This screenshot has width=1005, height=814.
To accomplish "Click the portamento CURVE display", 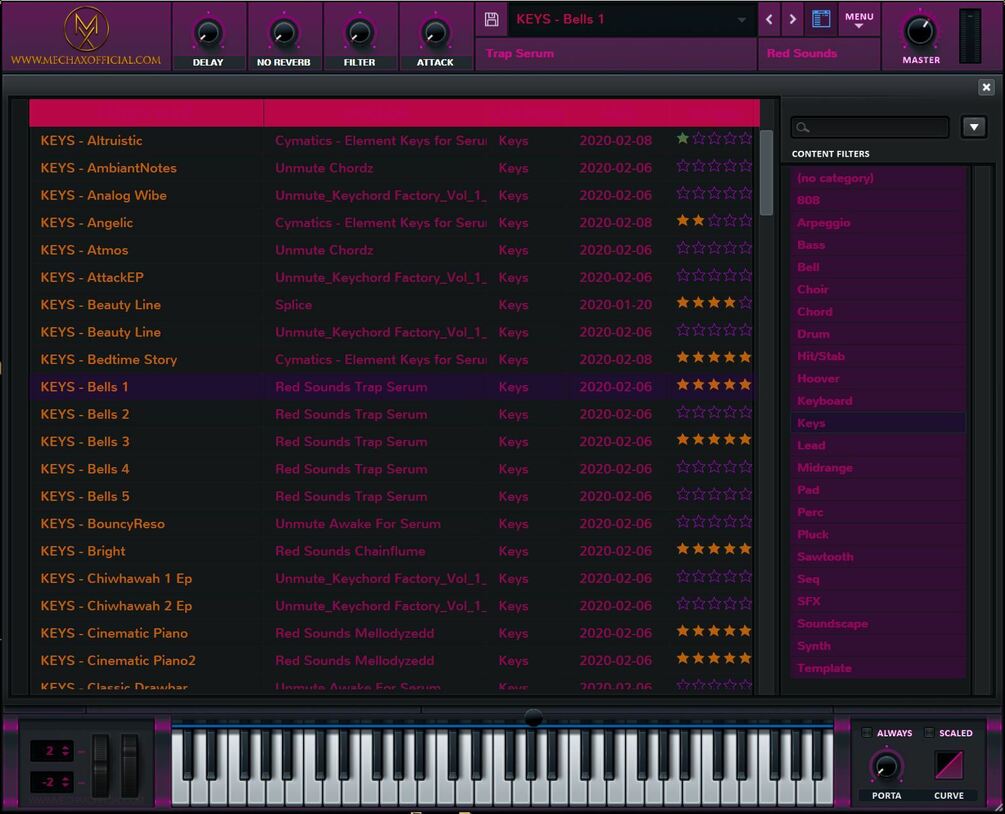I will (x=949, y=765).
